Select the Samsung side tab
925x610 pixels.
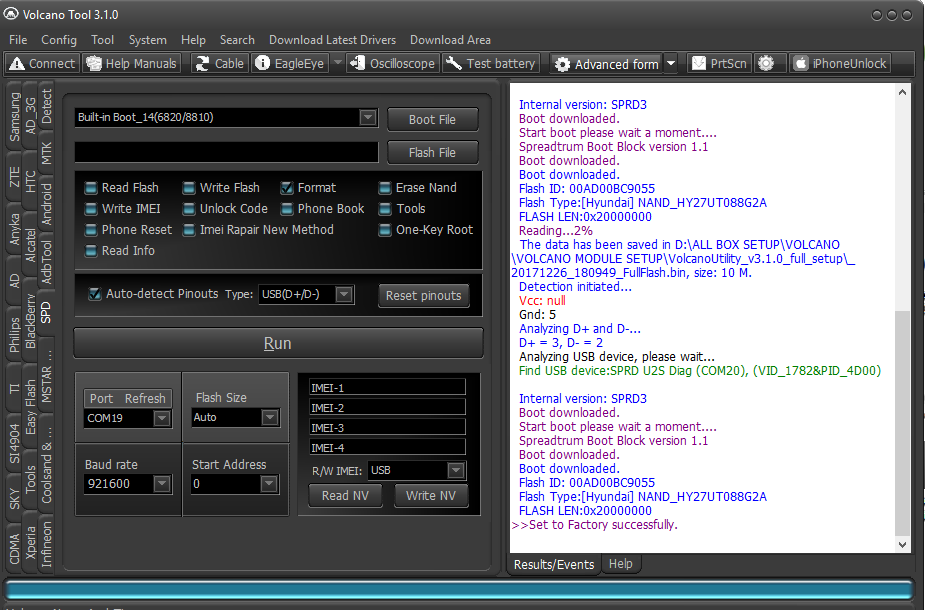pos(14,117)
